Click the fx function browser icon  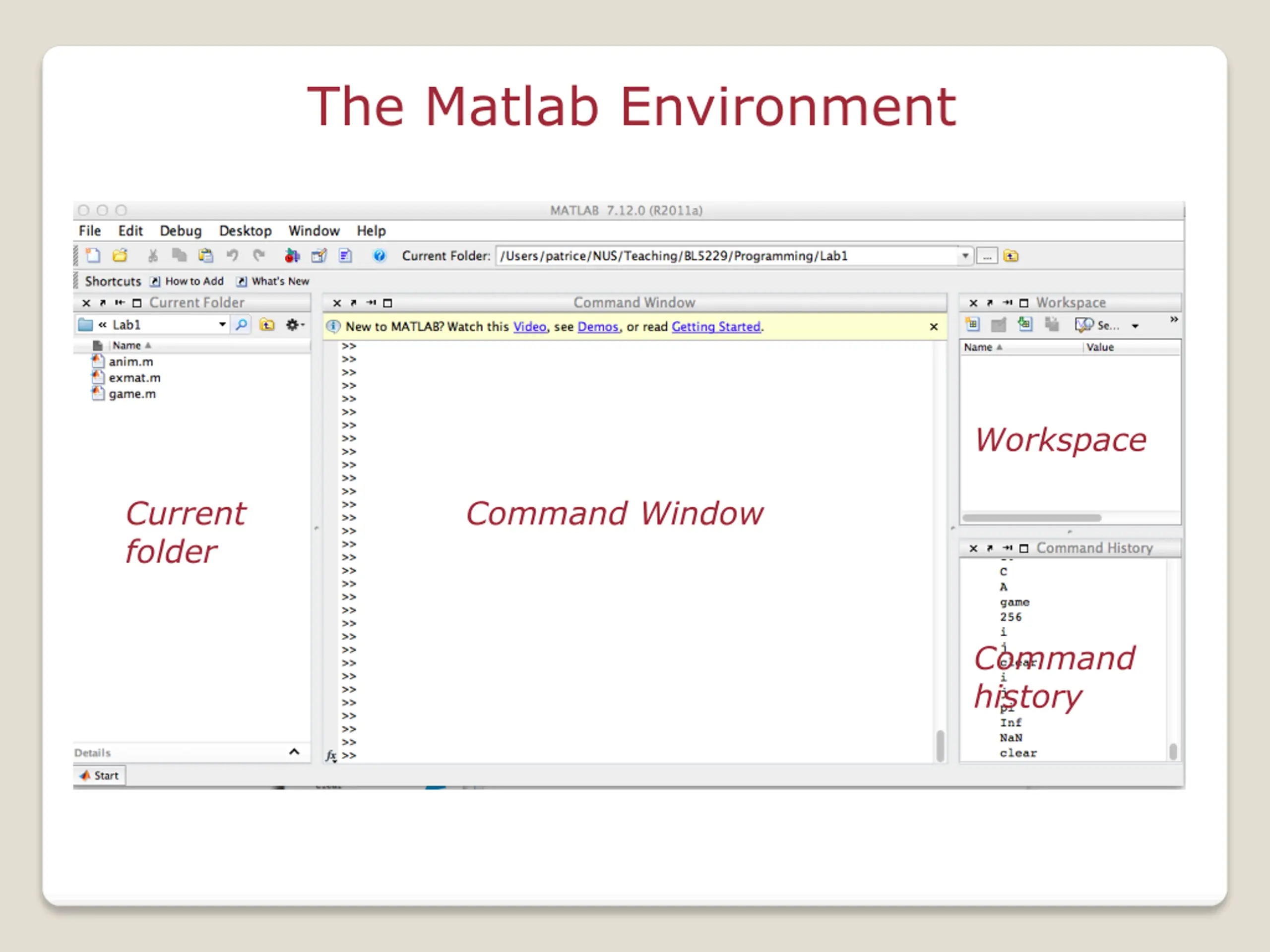(x=331, y=756)
